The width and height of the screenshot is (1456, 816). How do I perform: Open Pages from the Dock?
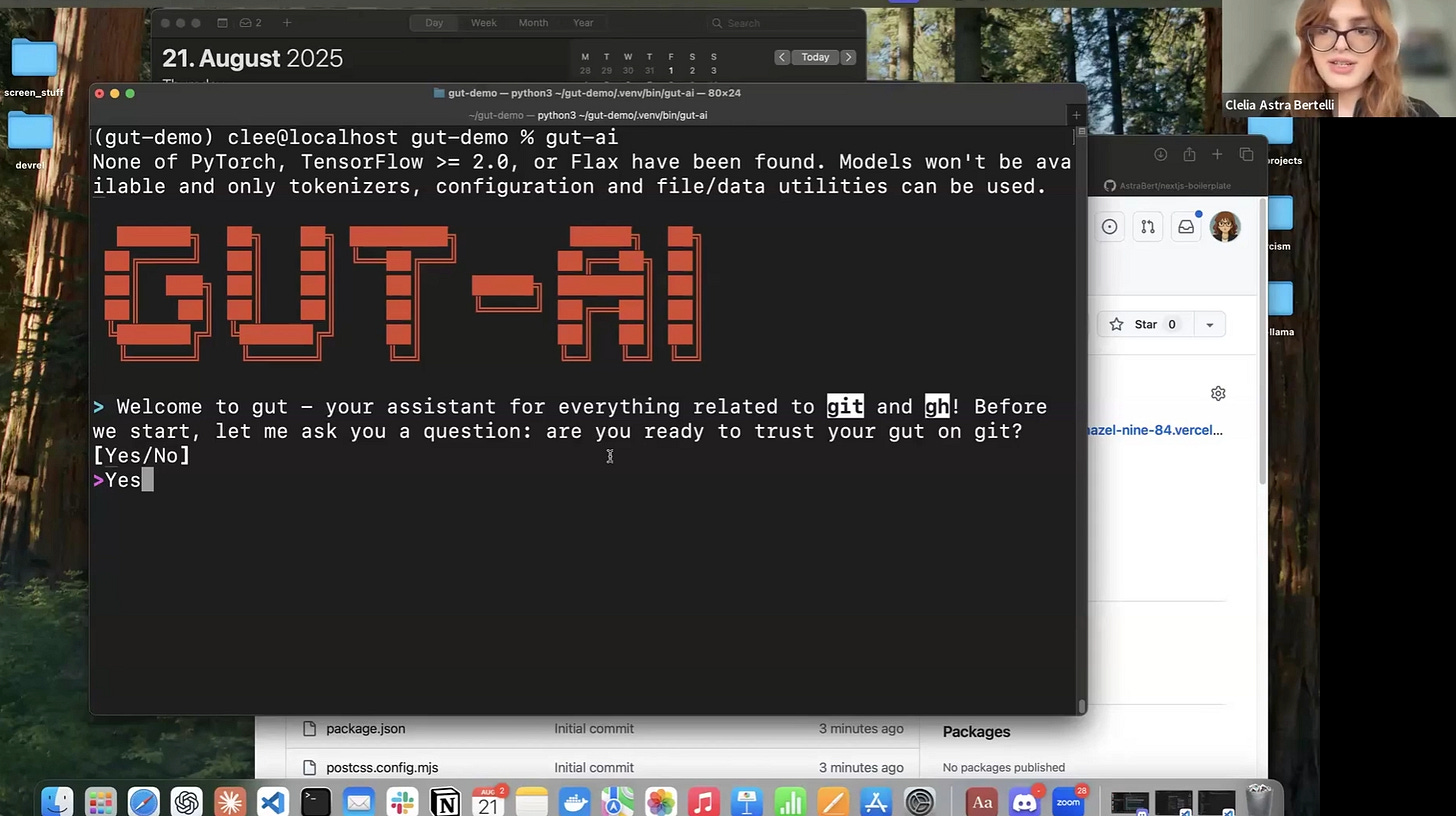[x=833, y=802]
